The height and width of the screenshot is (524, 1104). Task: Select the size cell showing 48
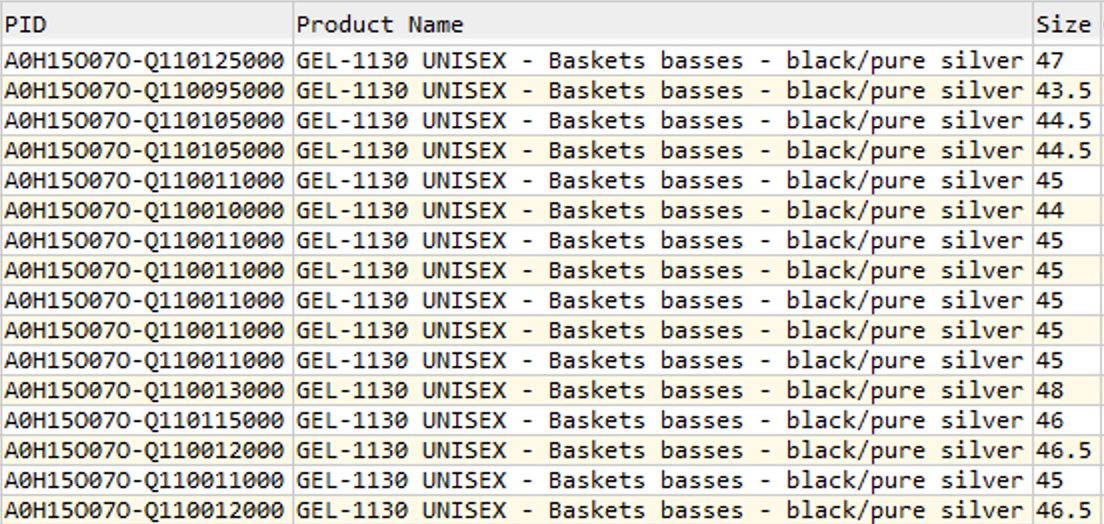click(1067, 391)
